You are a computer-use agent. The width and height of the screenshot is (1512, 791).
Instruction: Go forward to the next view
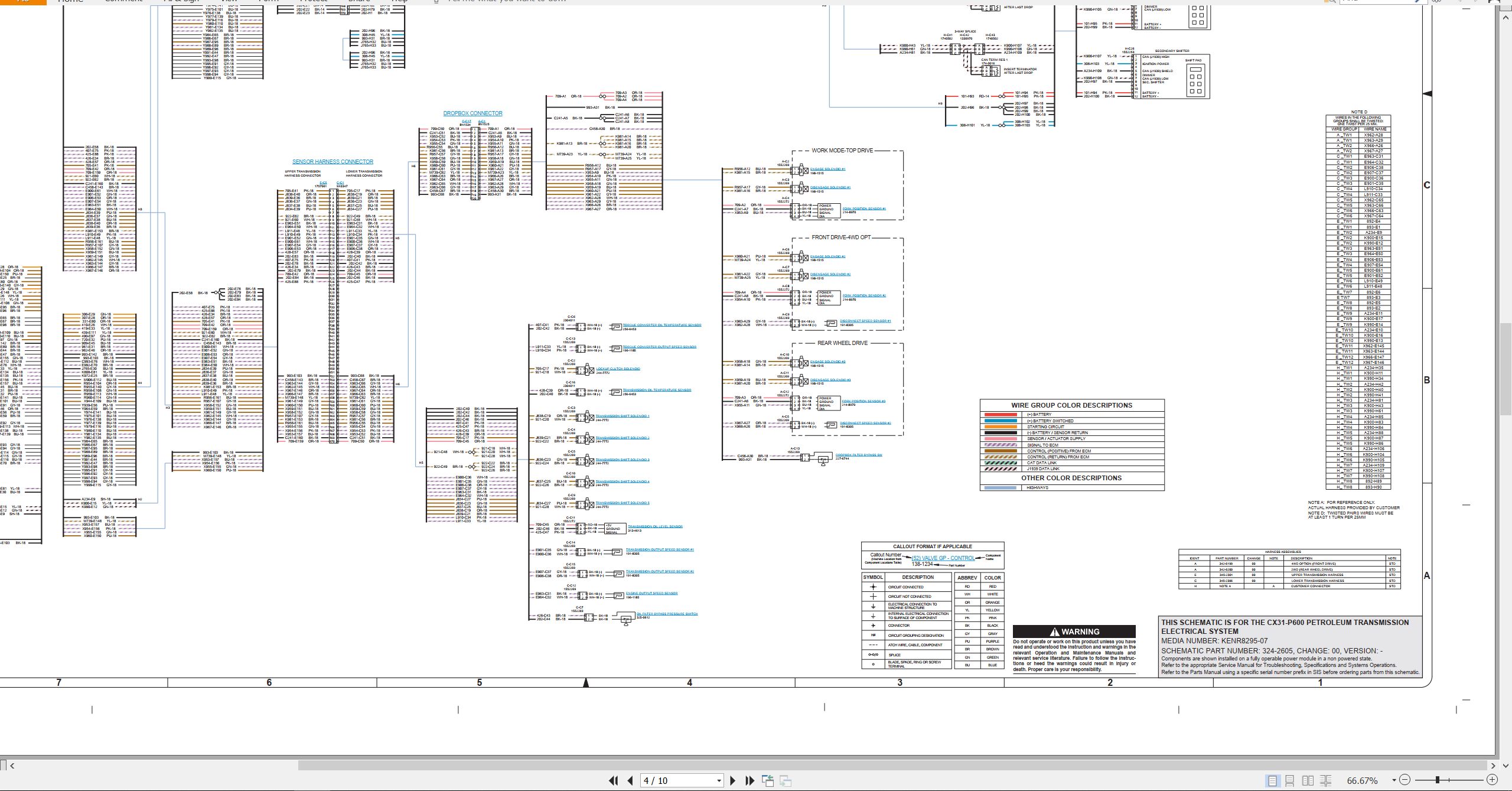[x=786, y=780]
